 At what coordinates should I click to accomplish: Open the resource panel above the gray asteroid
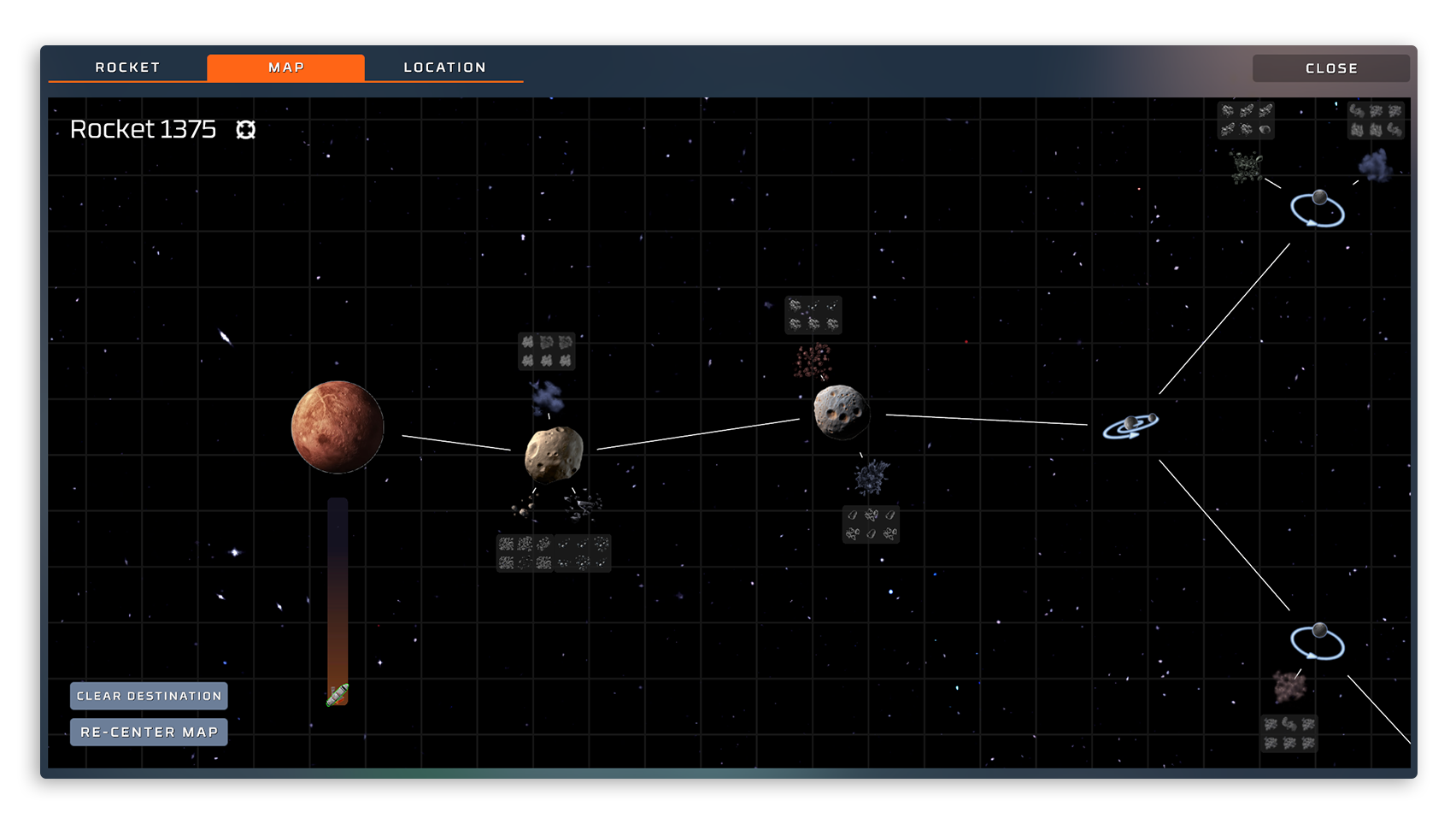coord(813,315)
